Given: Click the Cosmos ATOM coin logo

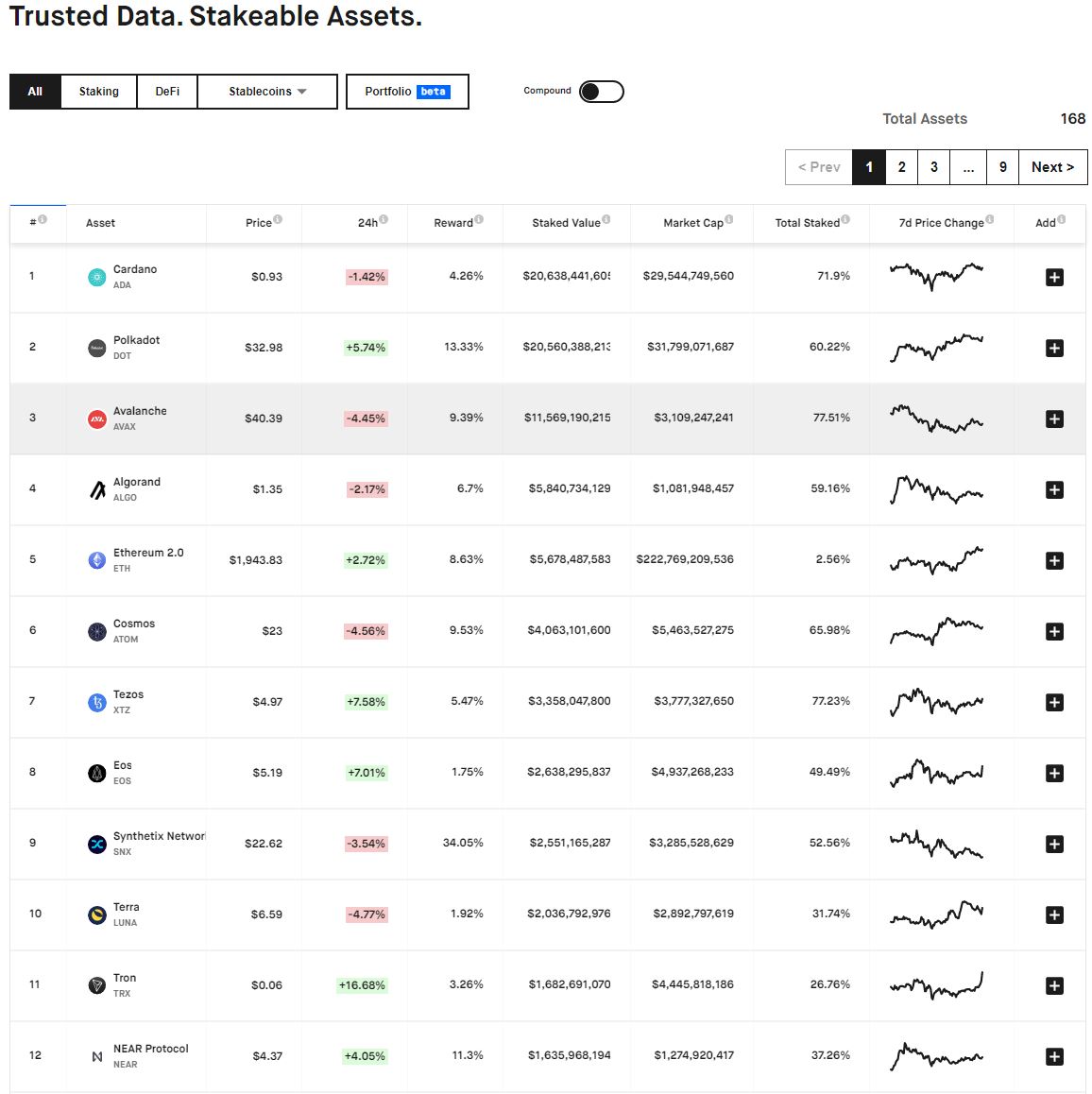Looking at the screenshot, I should click(97, 631).
